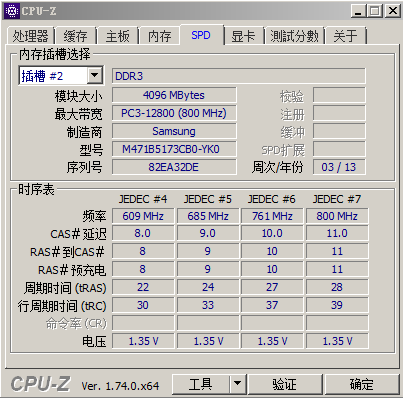Click the JEDEC #4 column header
Screen dimensions: 403x398
143,199
